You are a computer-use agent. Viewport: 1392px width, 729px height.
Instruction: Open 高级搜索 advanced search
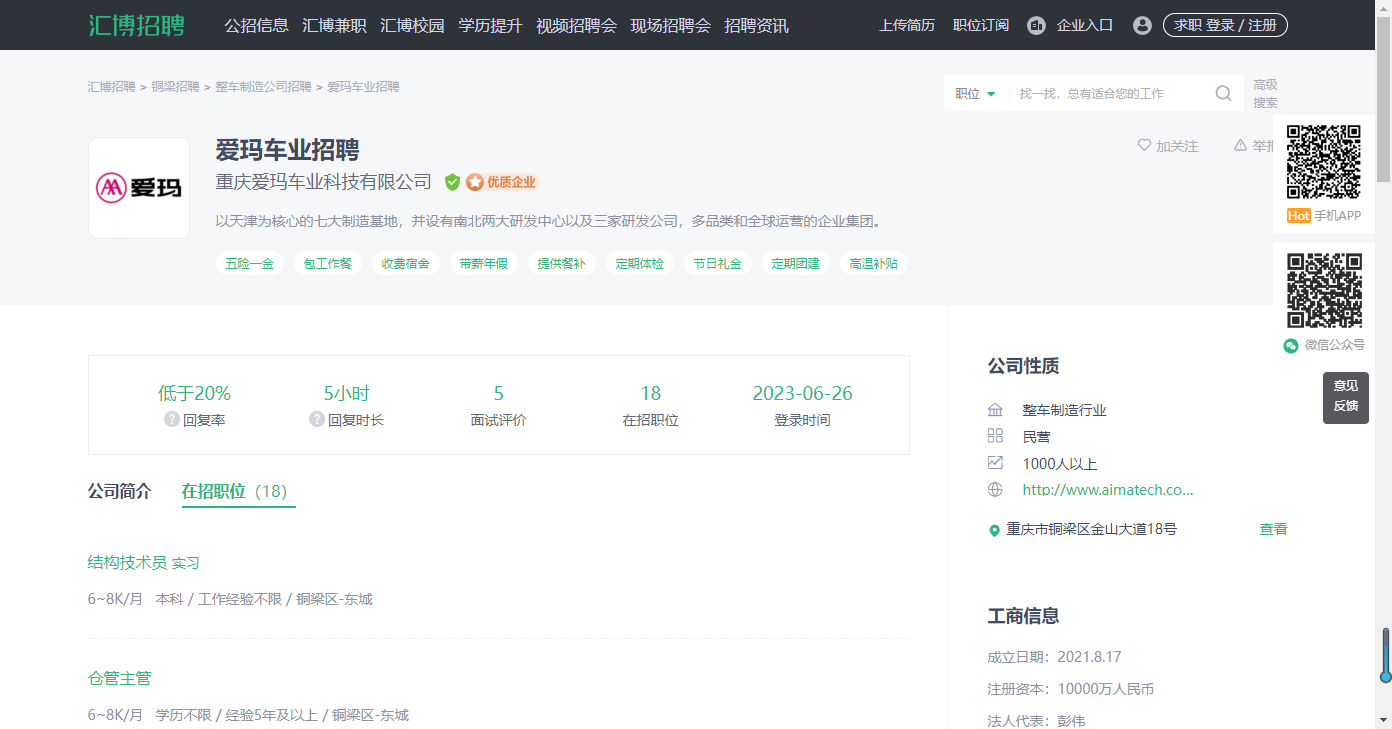pos(1265,93)
